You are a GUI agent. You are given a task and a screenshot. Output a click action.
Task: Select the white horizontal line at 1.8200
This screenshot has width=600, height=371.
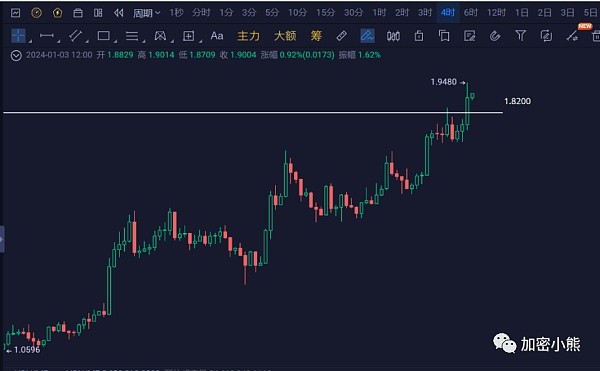(x=253, y=112)
